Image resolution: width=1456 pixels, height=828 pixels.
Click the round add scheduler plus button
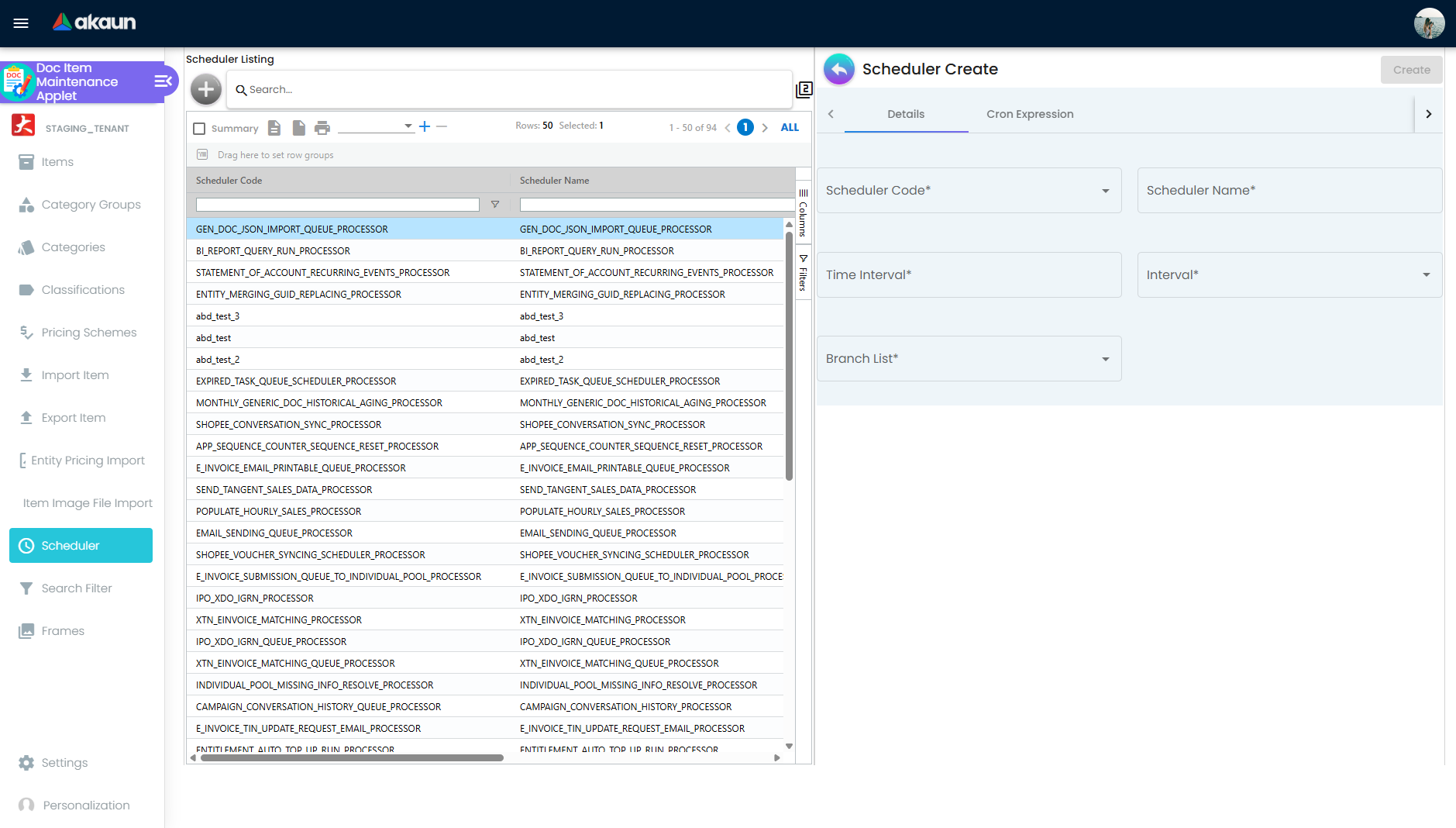[x=206, y=90]
